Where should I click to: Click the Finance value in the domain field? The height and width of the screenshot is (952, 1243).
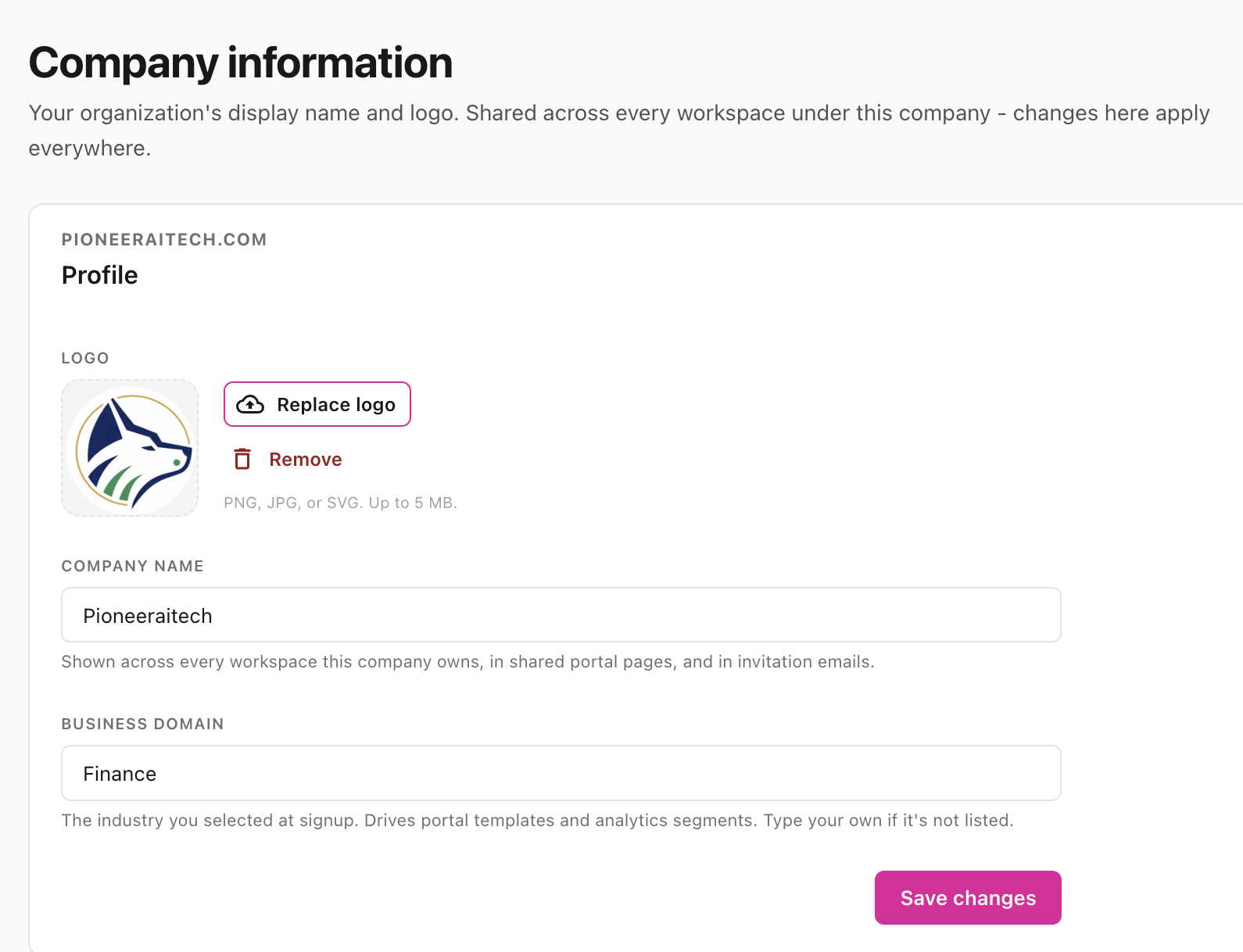(120, 774)
